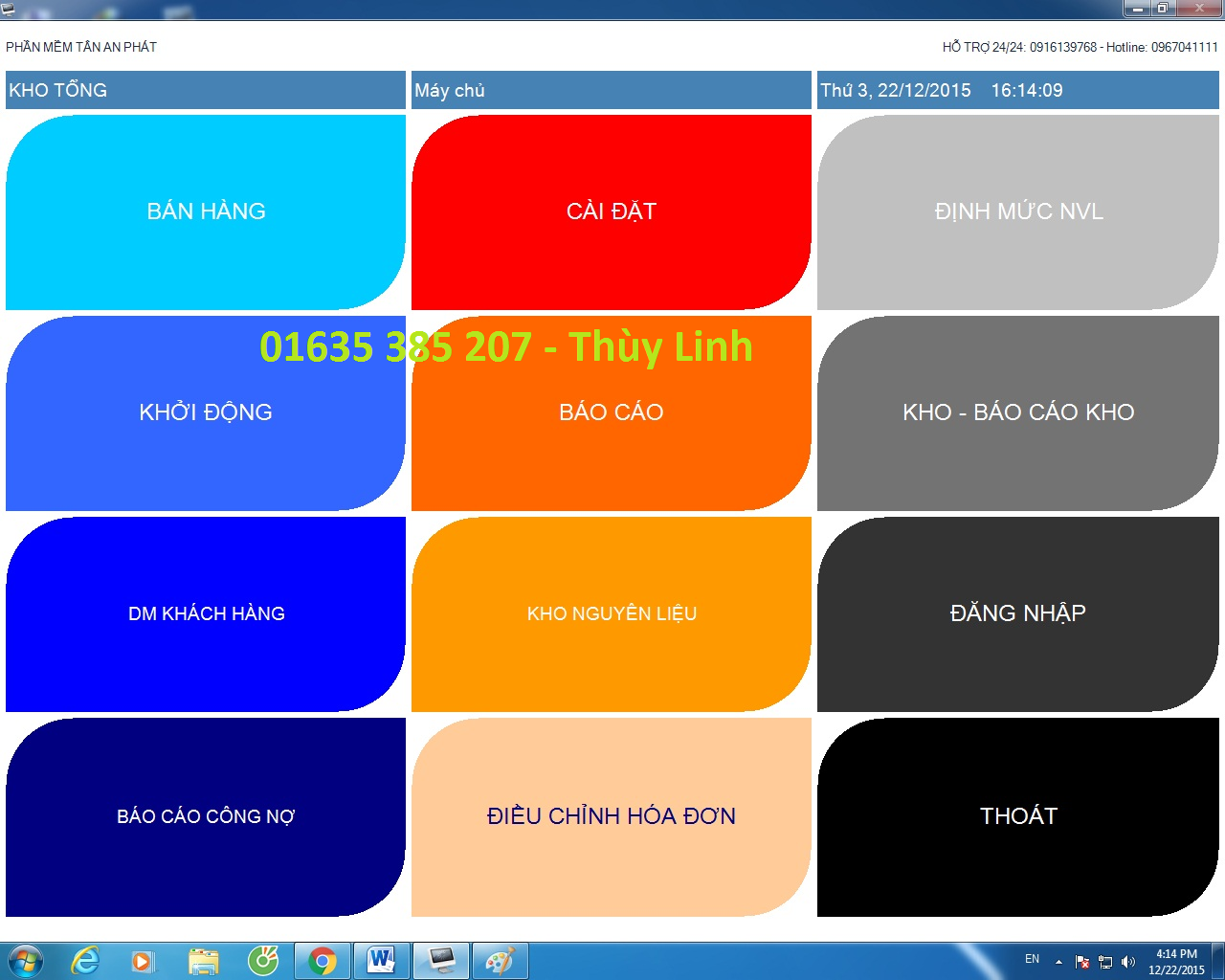Open Windows Explorer folder icon in taskbar
1225x980 pixels.
pyautogui.click(x=203, y=961)
